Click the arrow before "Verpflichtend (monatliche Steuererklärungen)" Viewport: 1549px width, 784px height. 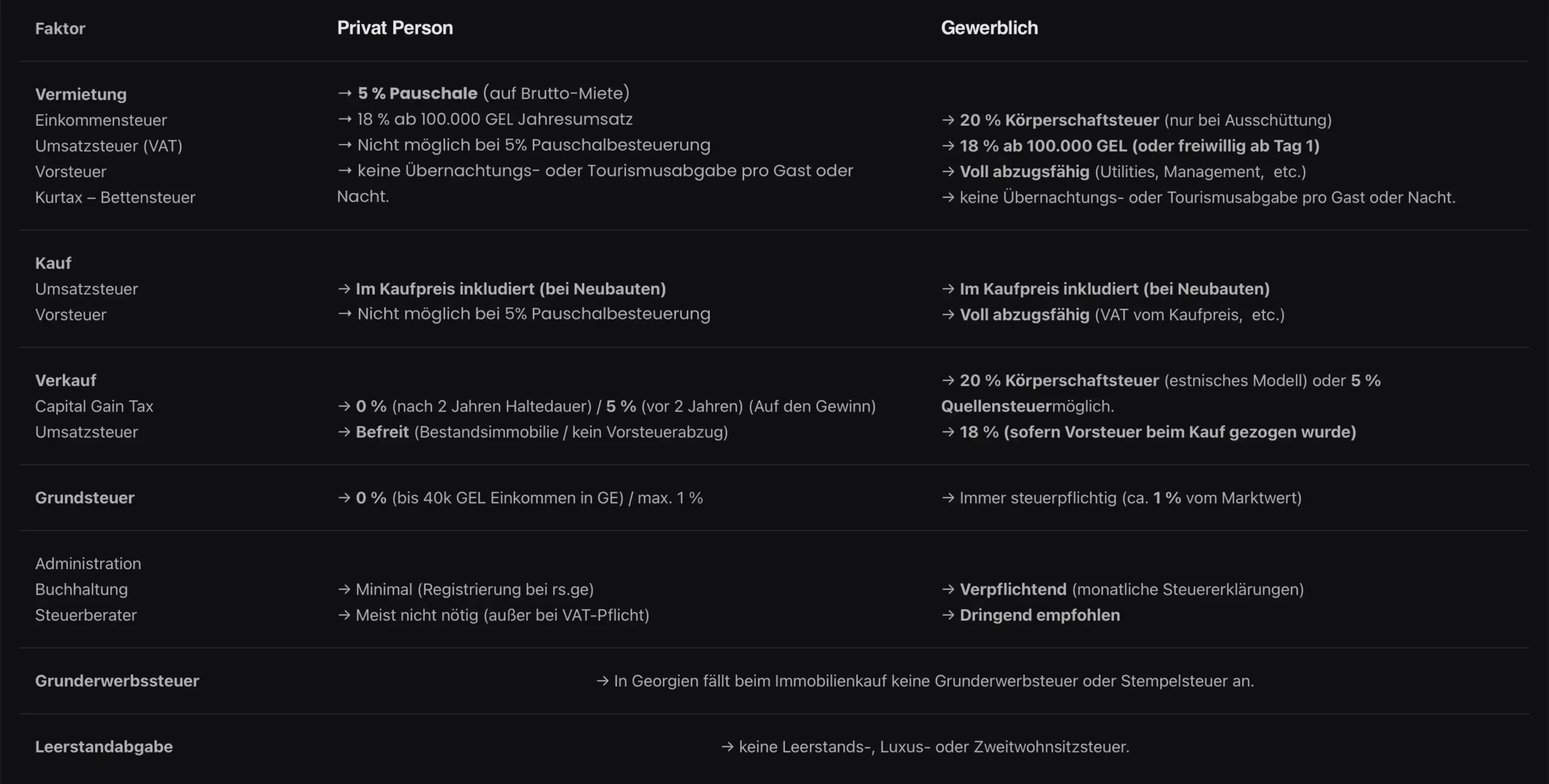point(948,589)
